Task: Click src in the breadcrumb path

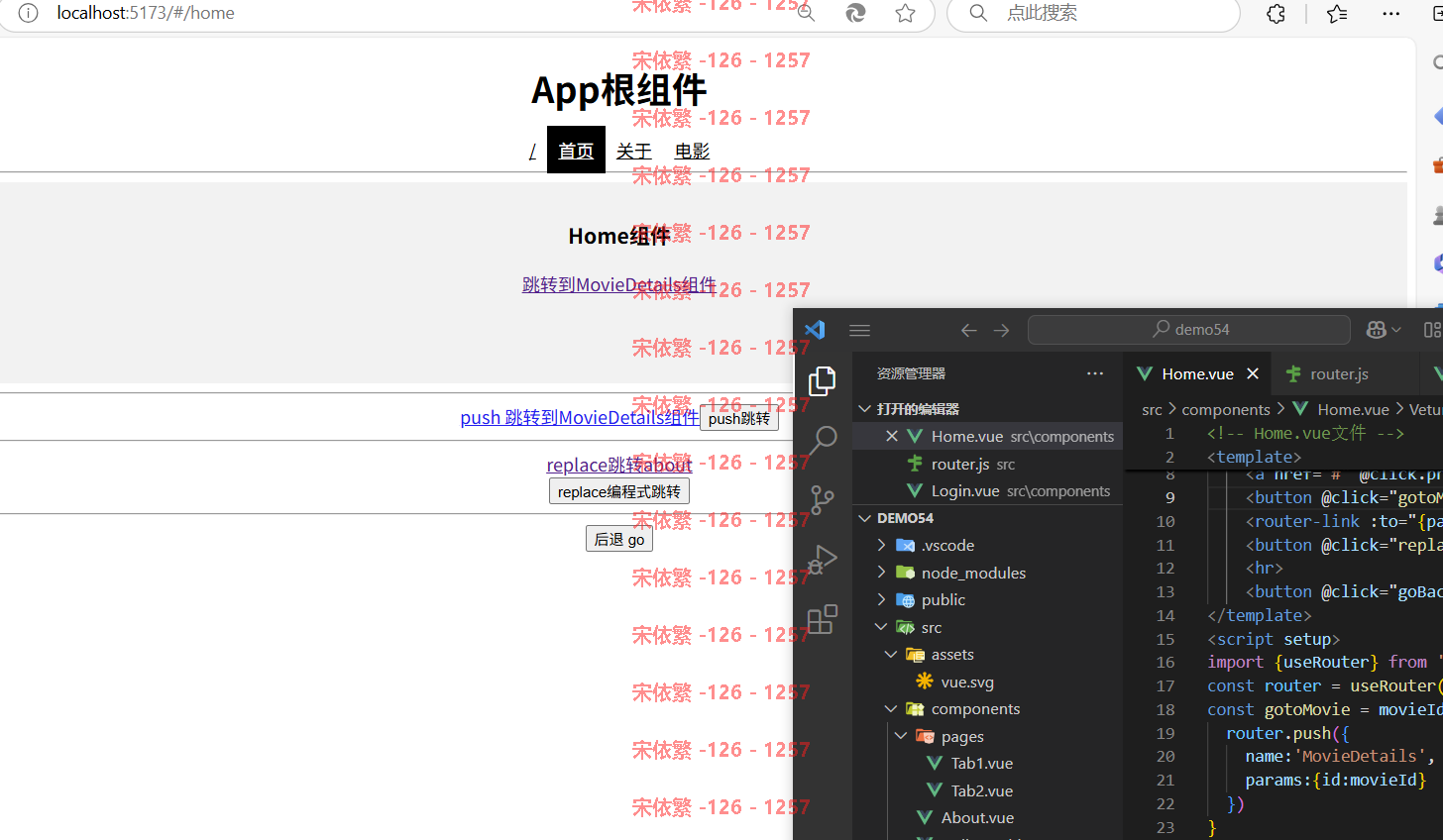Action: coord(1152,409)
